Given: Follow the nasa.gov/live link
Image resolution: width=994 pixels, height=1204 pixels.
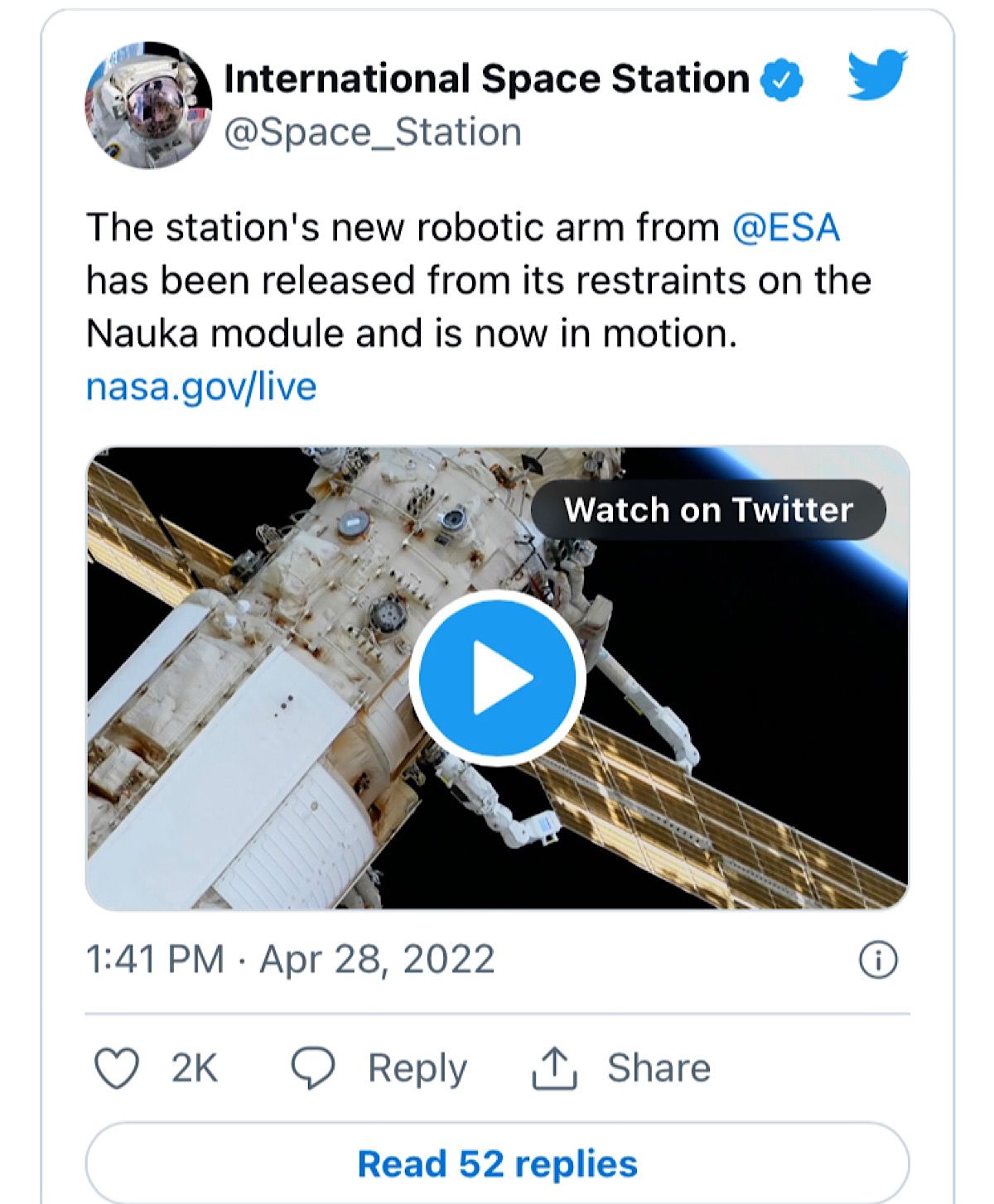Looking at the screenshot, I should point(201,387).
